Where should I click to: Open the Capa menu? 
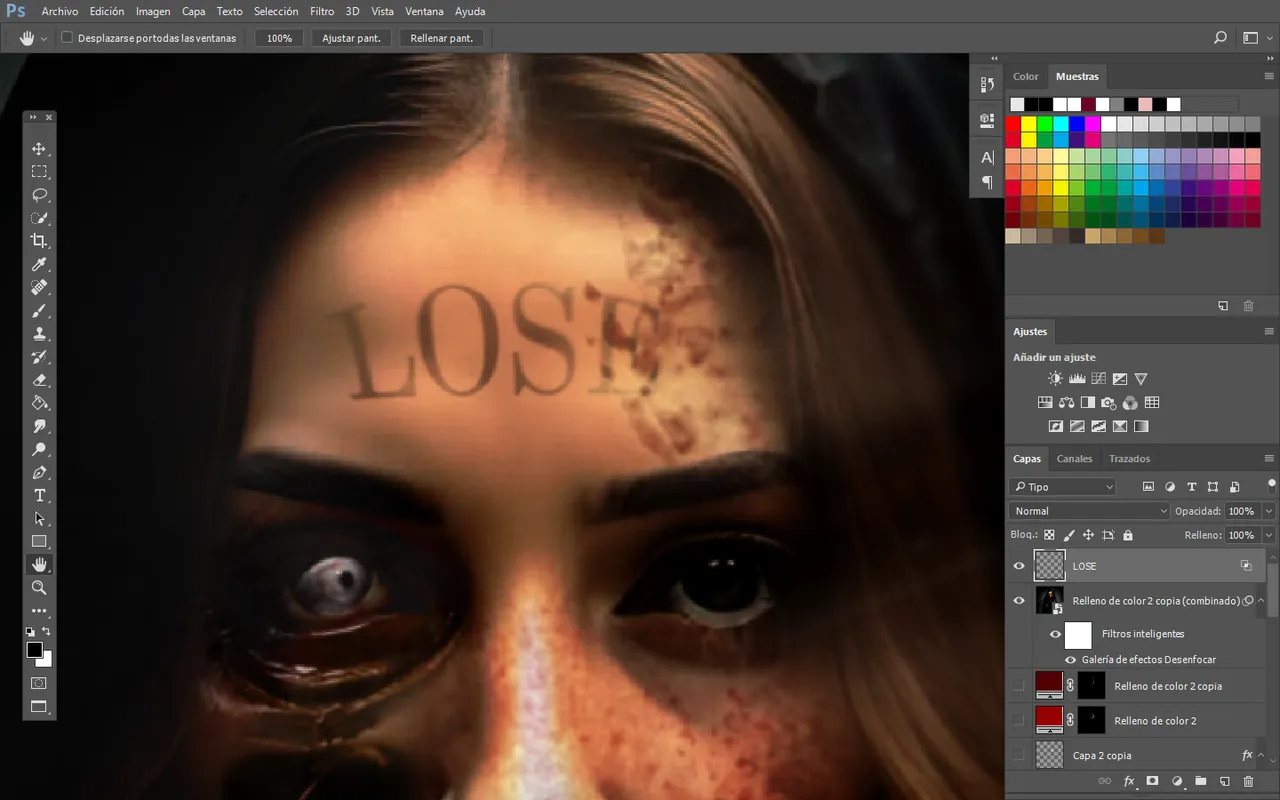point(194,12)
